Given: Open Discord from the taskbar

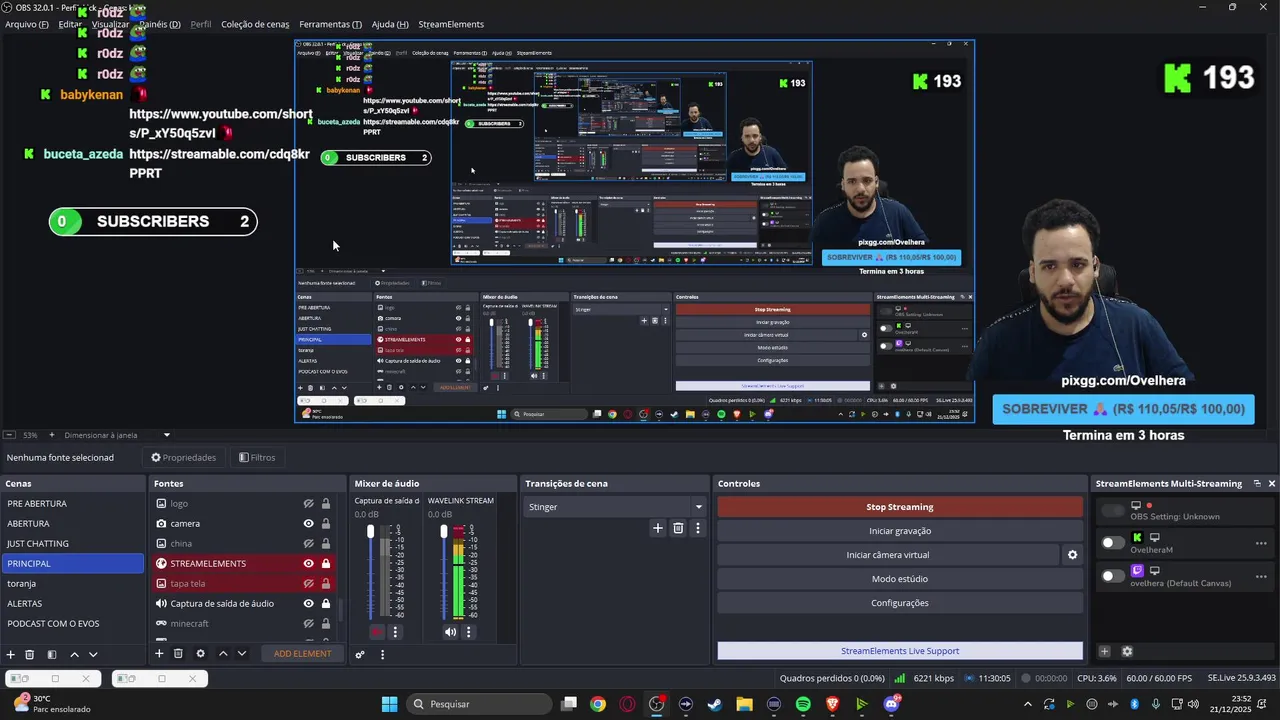Looking at the screenshot, I should (x=891, y=704).
